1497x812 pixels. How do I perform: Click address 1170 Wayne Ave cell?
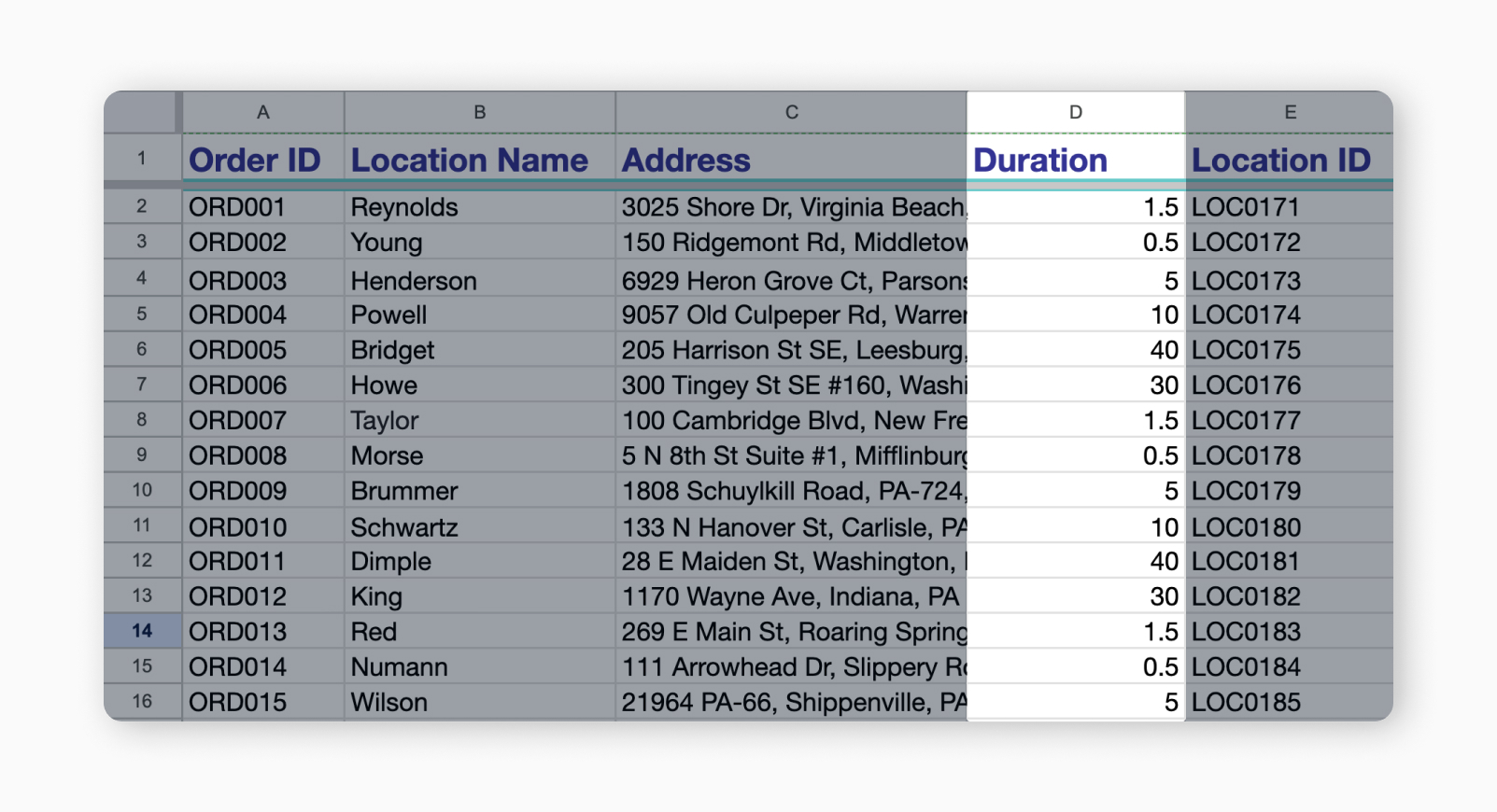(x=791, y=596)
